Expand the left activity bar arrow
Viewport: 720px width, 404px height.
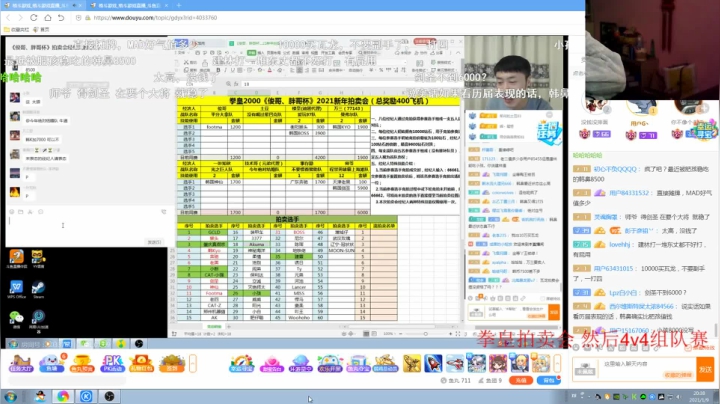193,364
